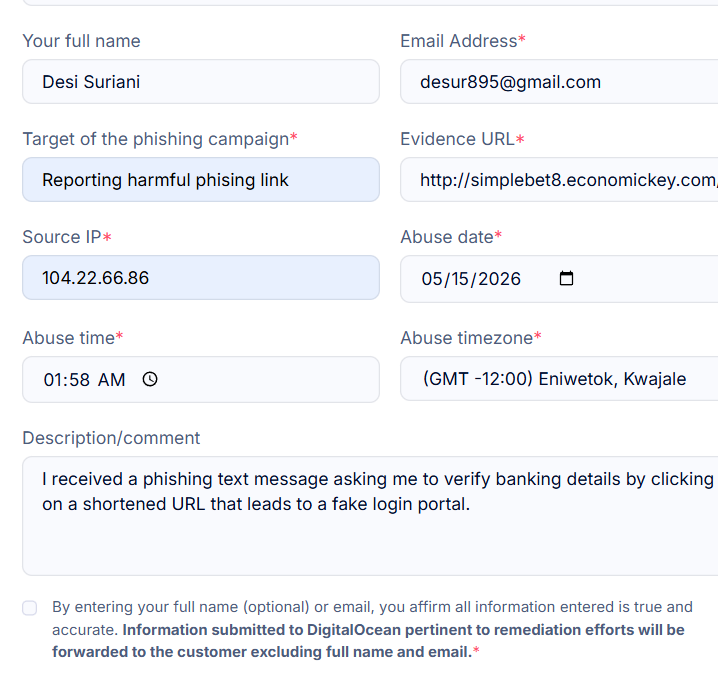Select the year segment 2026 in Abuse date
The image size is (718, 673).
pyautogui.click(x=500, y=279)
